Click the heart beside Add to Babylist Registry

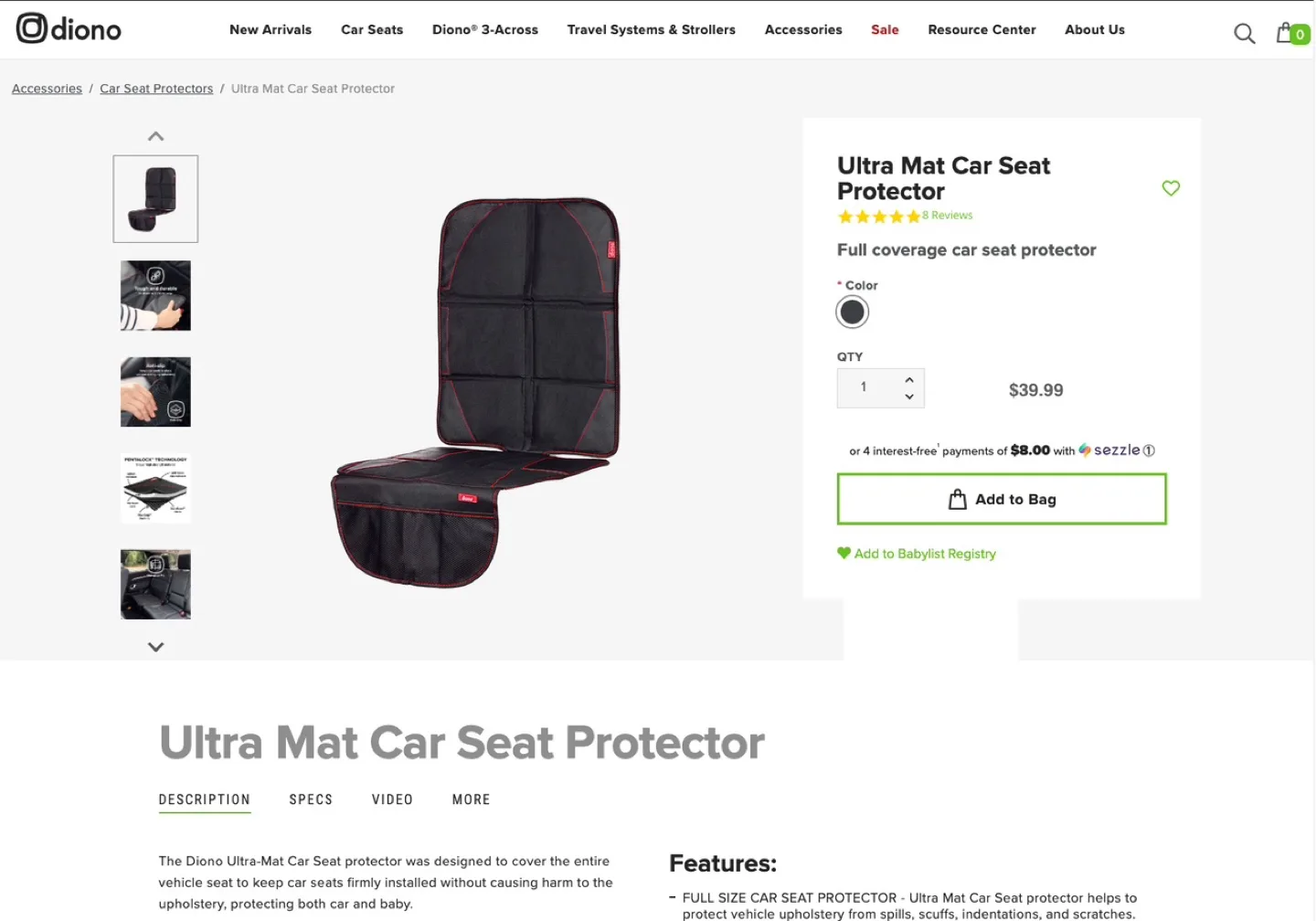point(844,554)
